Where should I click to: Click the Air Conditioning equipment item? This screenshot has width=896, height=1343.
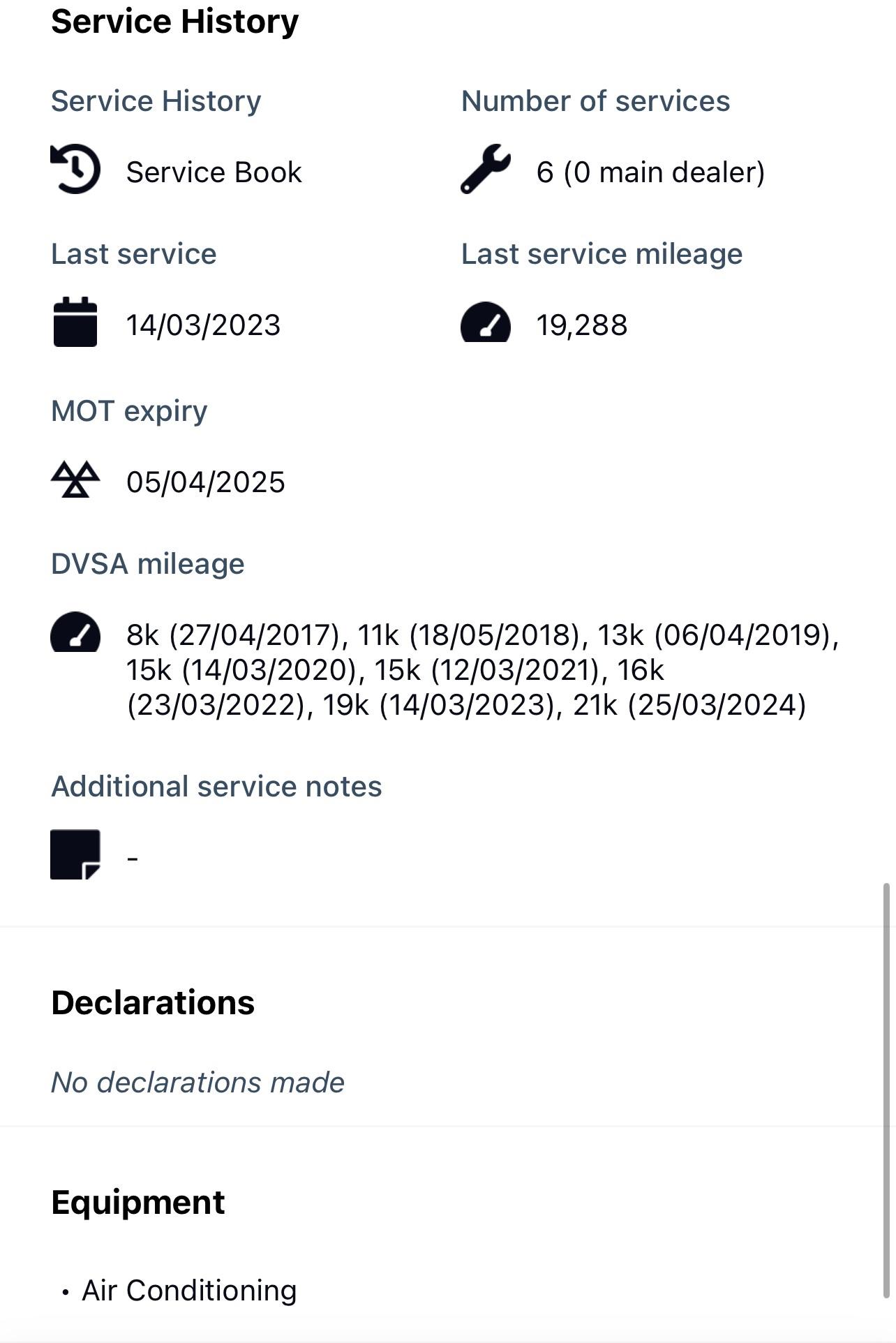point(189,1291)
